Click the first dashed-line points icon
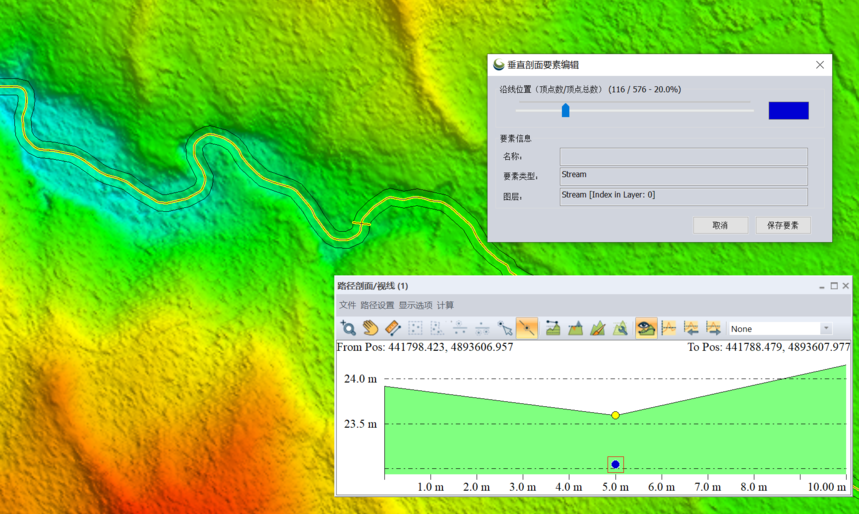The height and width of the screenshot is (514, 859). (460, 328)
